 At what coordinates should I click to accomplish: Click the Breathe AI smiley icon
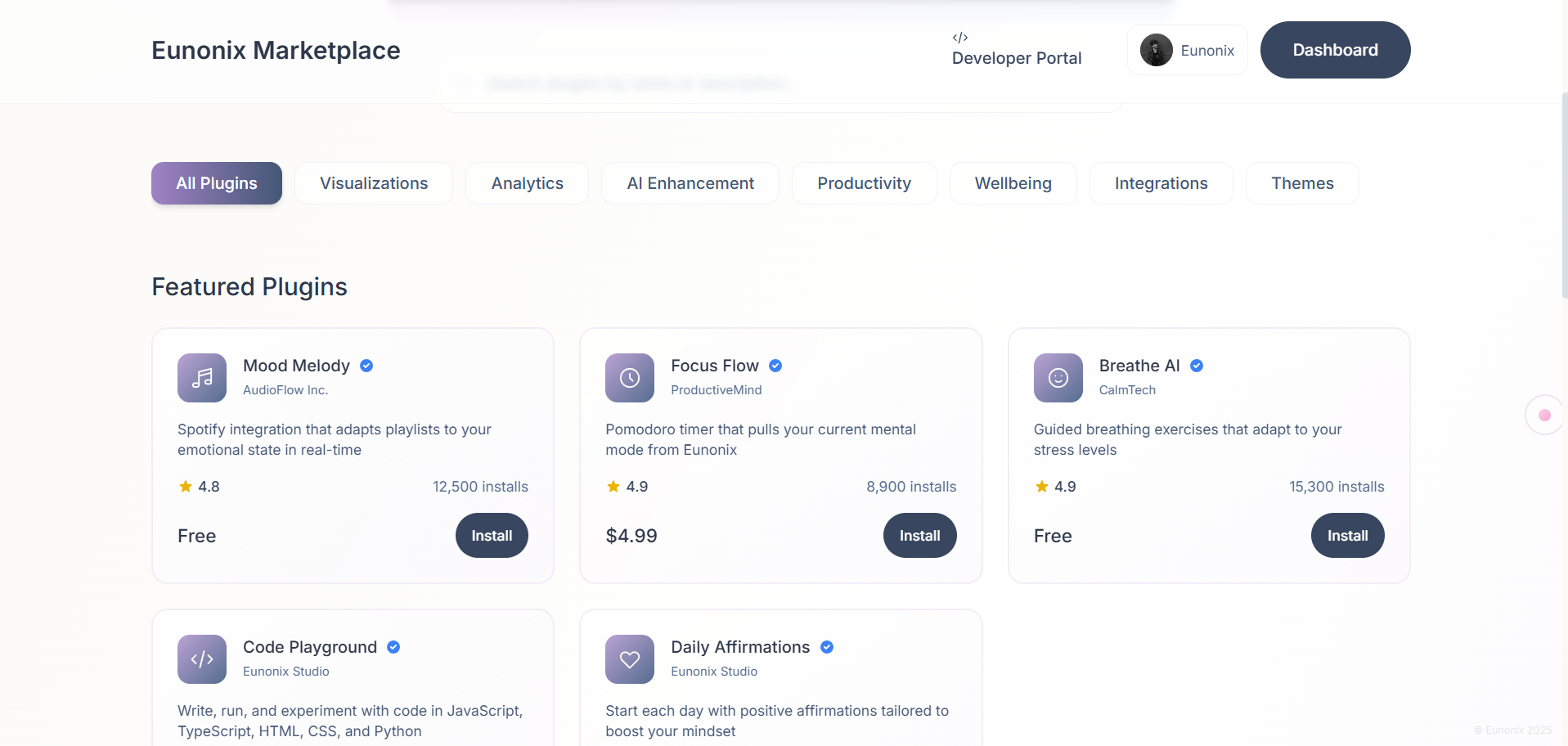1057,377
